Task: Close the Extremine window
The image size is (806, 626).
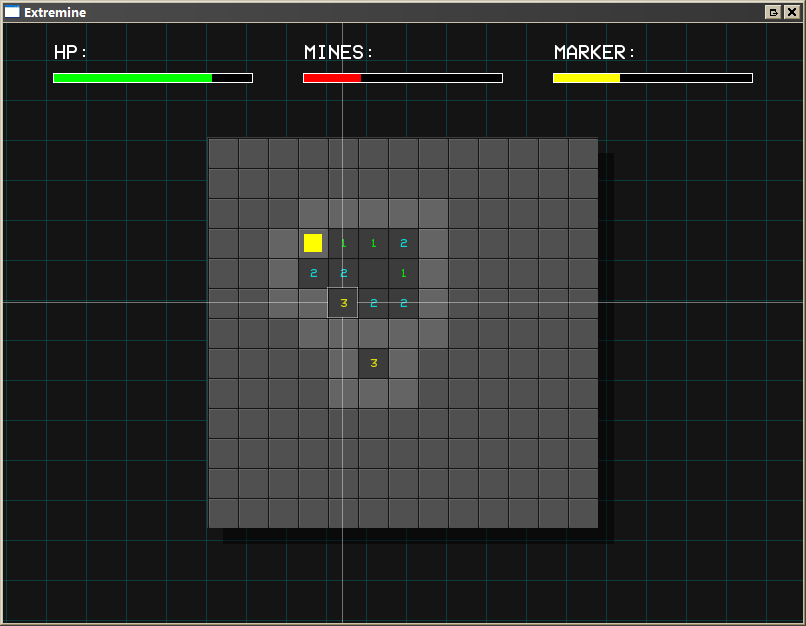Action: click(792, 12)
